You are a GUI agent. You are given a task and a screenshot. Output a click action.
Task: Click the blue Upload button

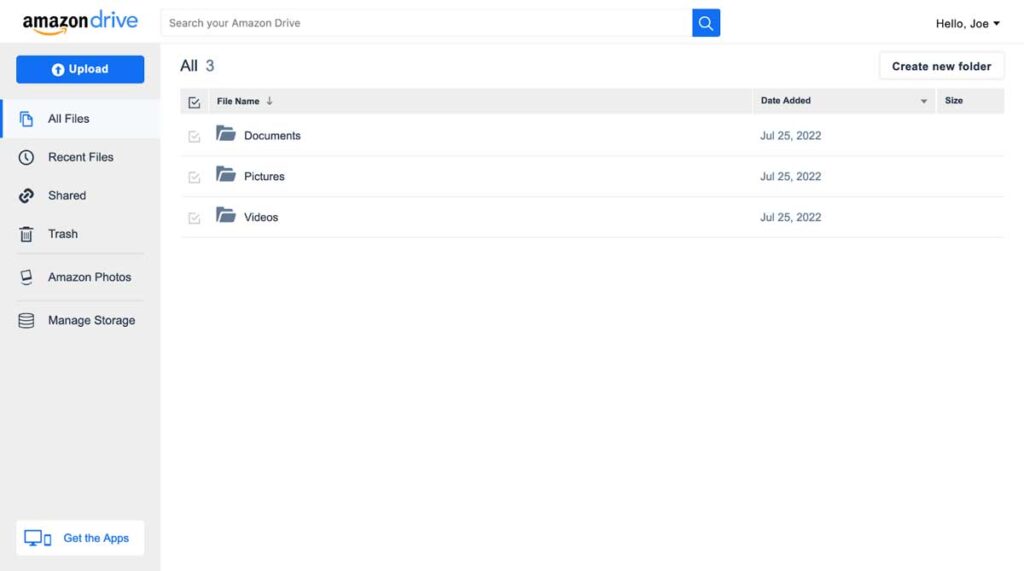(80, 69)
